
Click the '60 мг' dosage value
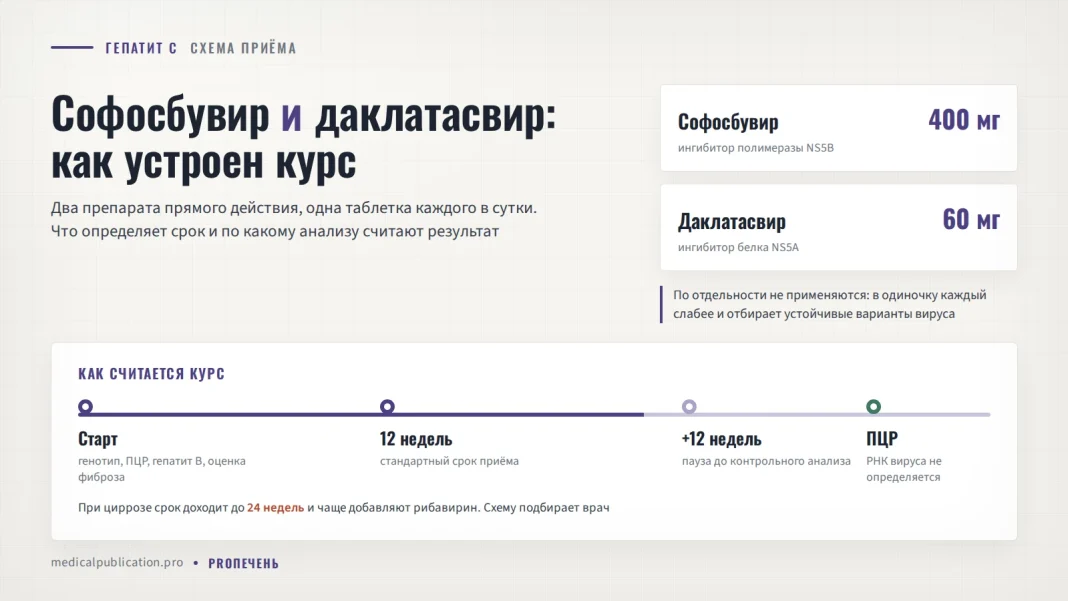point(971,220)
